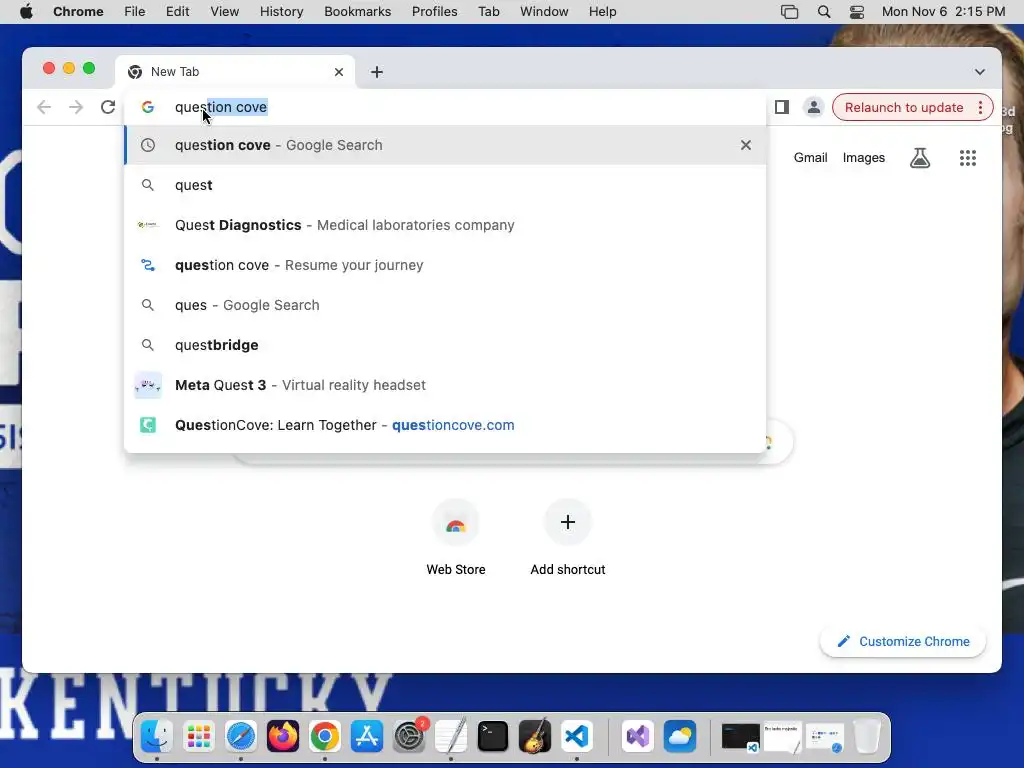Open the Window menu
The image size is (1024, 768).
point(544,12)
